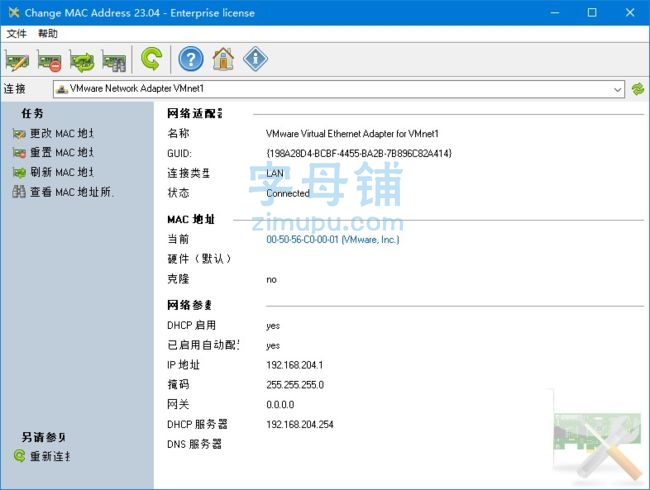Click the 另请参阅 sidebar heading
650x490 pixels.
click(x=43, y=437)
